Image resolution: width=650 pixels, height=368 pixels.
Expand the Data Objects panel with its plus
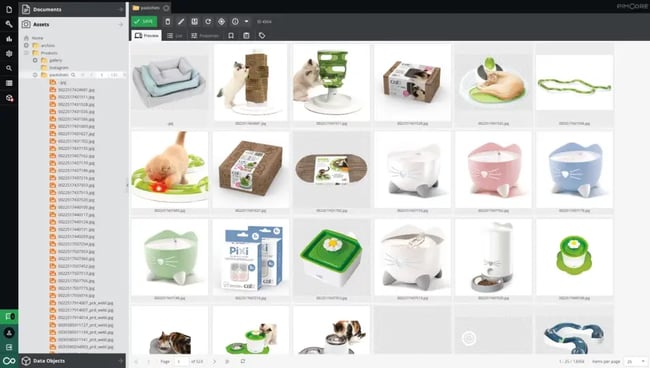120,361
